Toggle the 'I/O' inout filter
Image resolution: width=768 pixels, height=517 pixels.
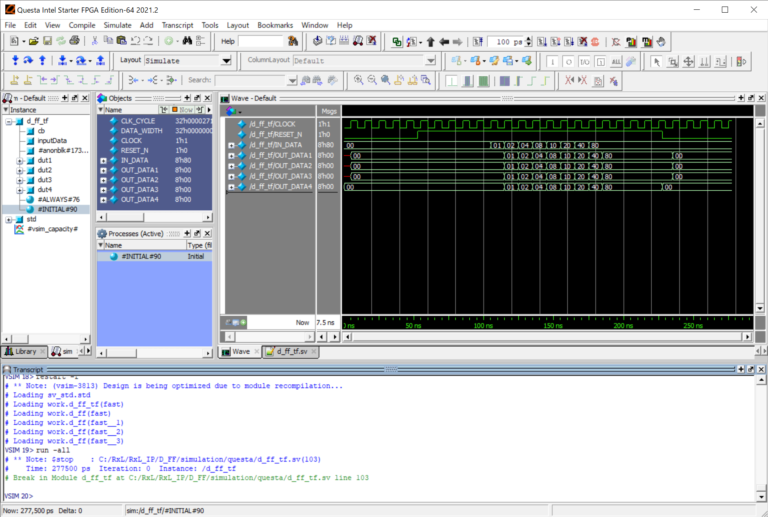(x=584, y=61)
